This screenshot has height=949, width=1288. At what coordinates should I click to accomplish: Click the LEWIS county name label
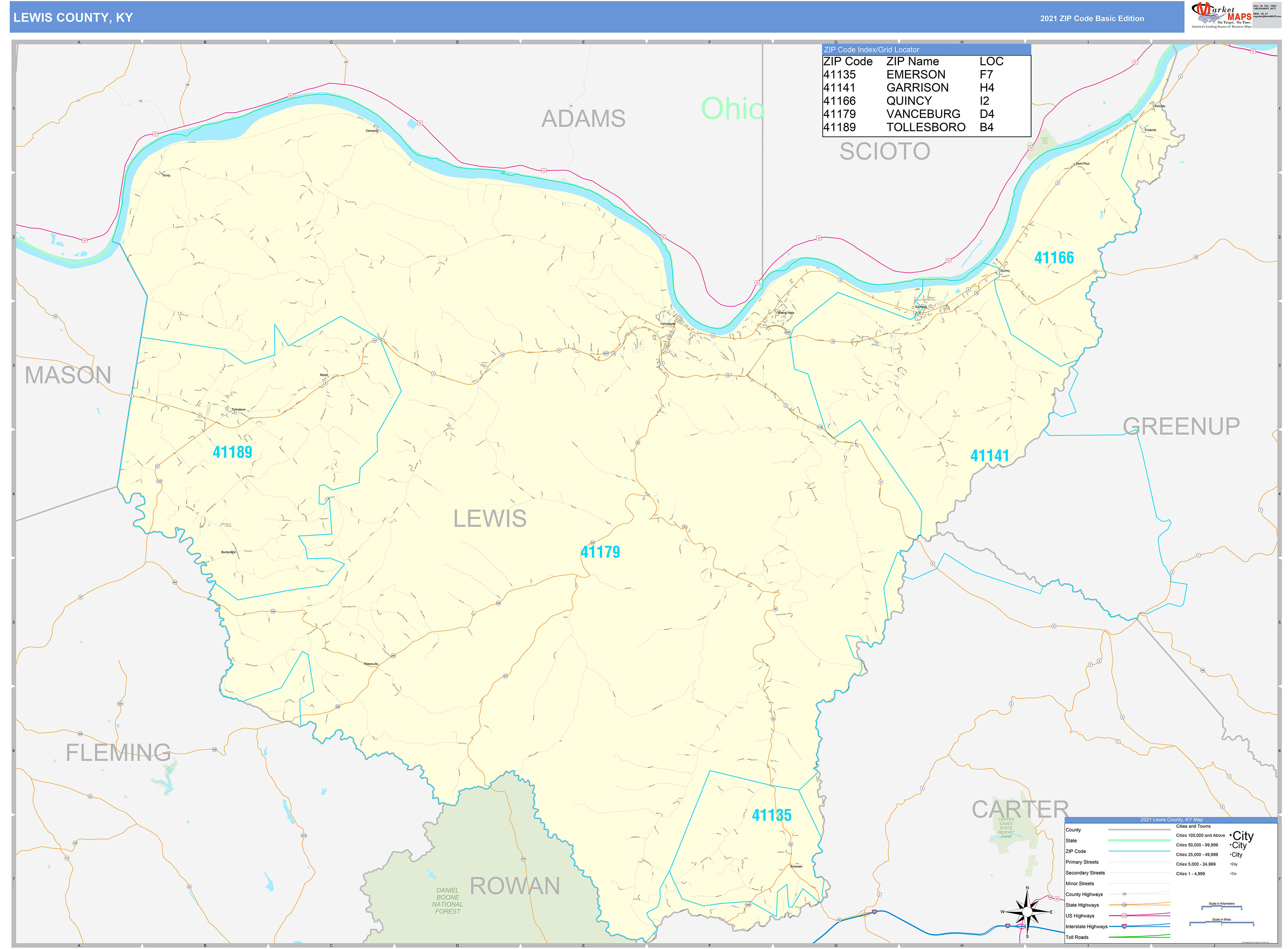[x=491, y=518]
